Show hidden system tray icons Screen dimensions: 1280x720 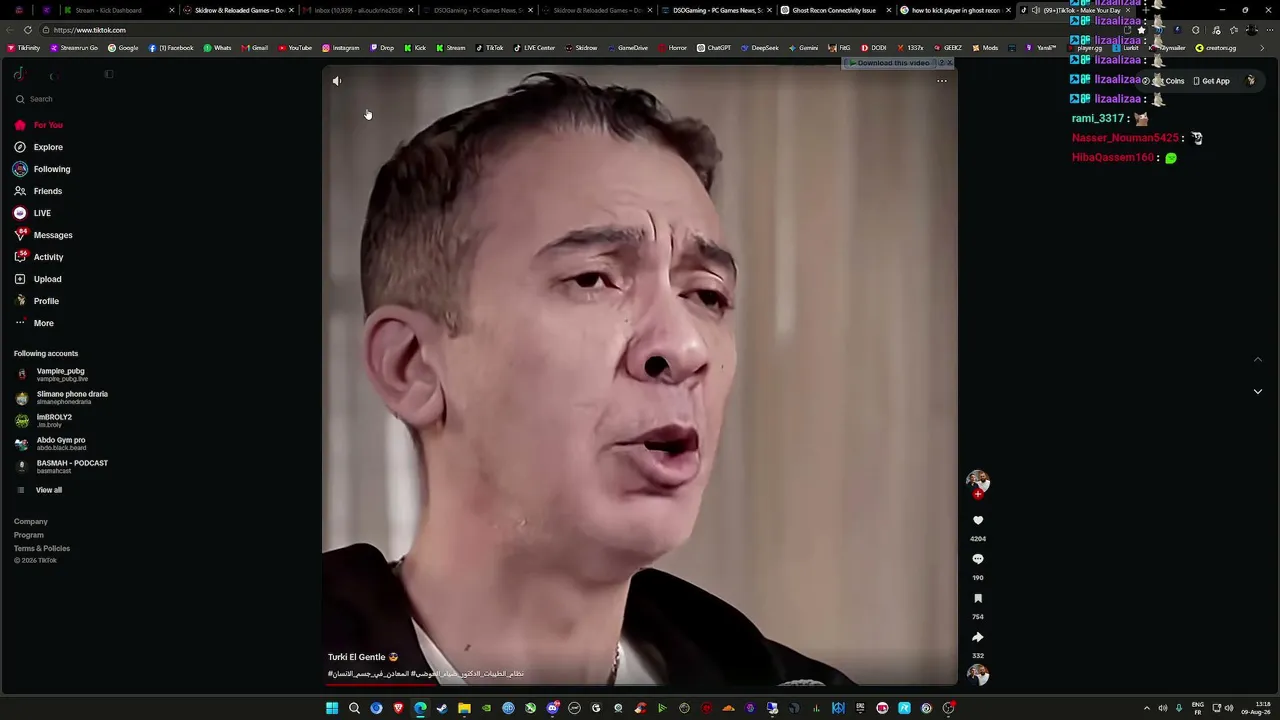click(1146, 708)
